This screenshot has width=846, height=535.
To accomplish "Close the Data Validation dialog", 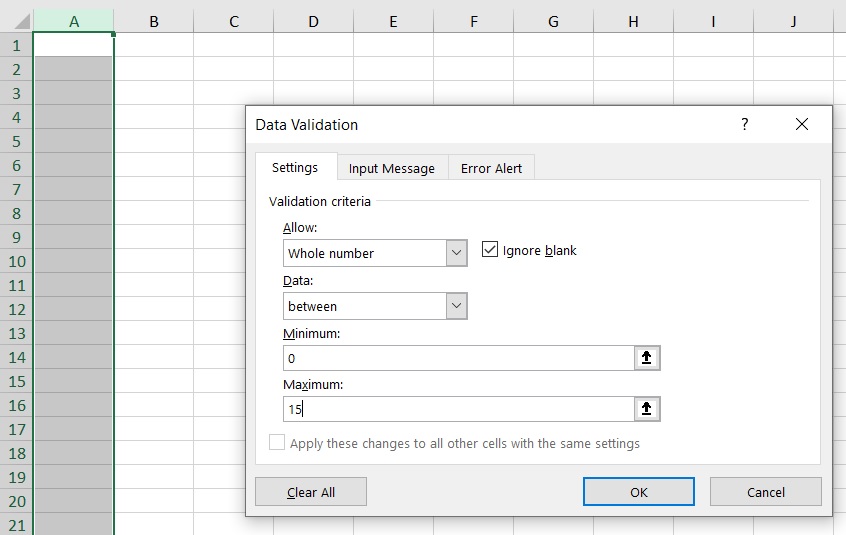I will pos(801,125).
